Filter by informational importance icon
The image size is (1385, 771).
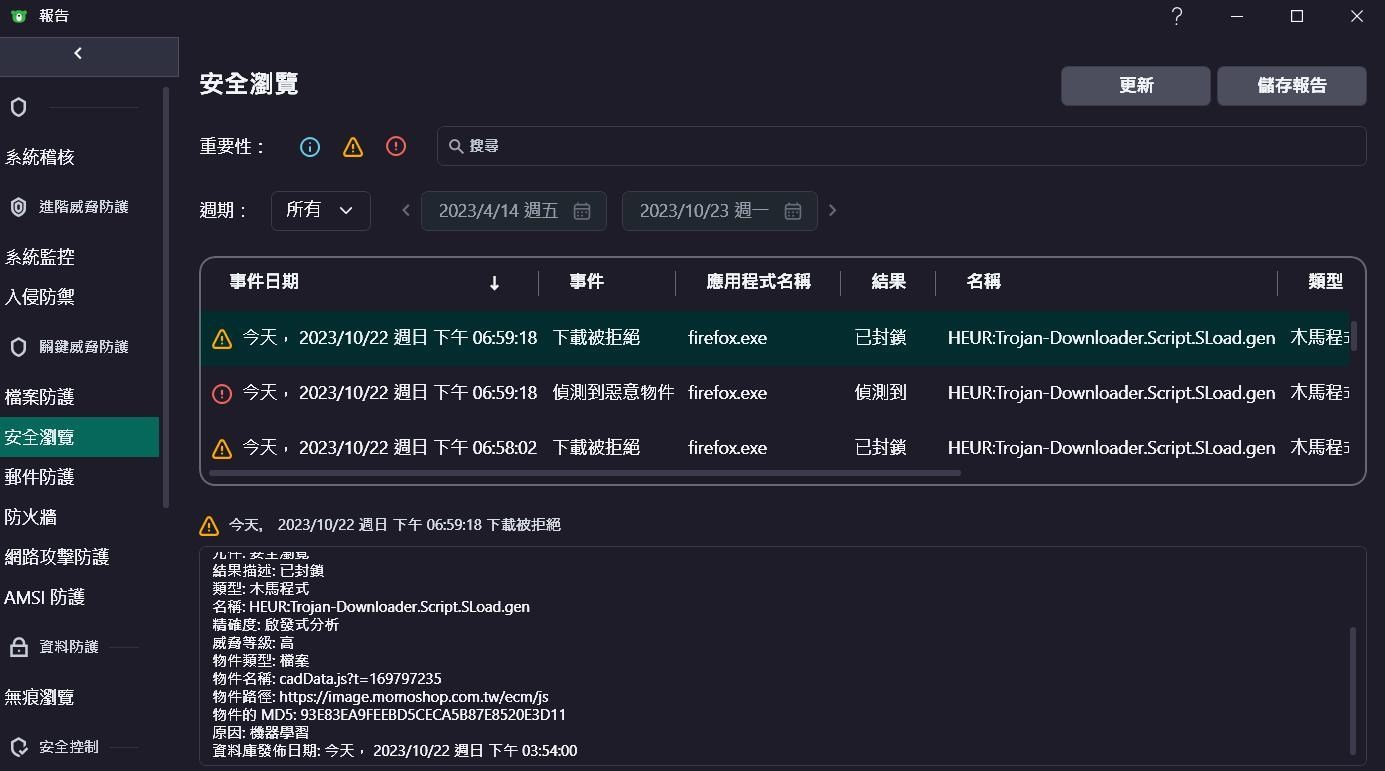[310, 147]
